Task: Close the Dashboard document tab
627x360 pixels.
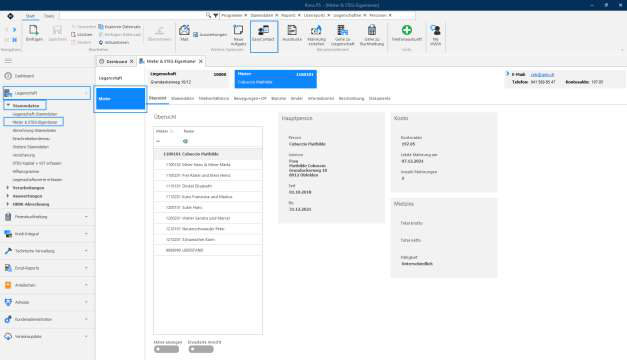Action: 132,61
